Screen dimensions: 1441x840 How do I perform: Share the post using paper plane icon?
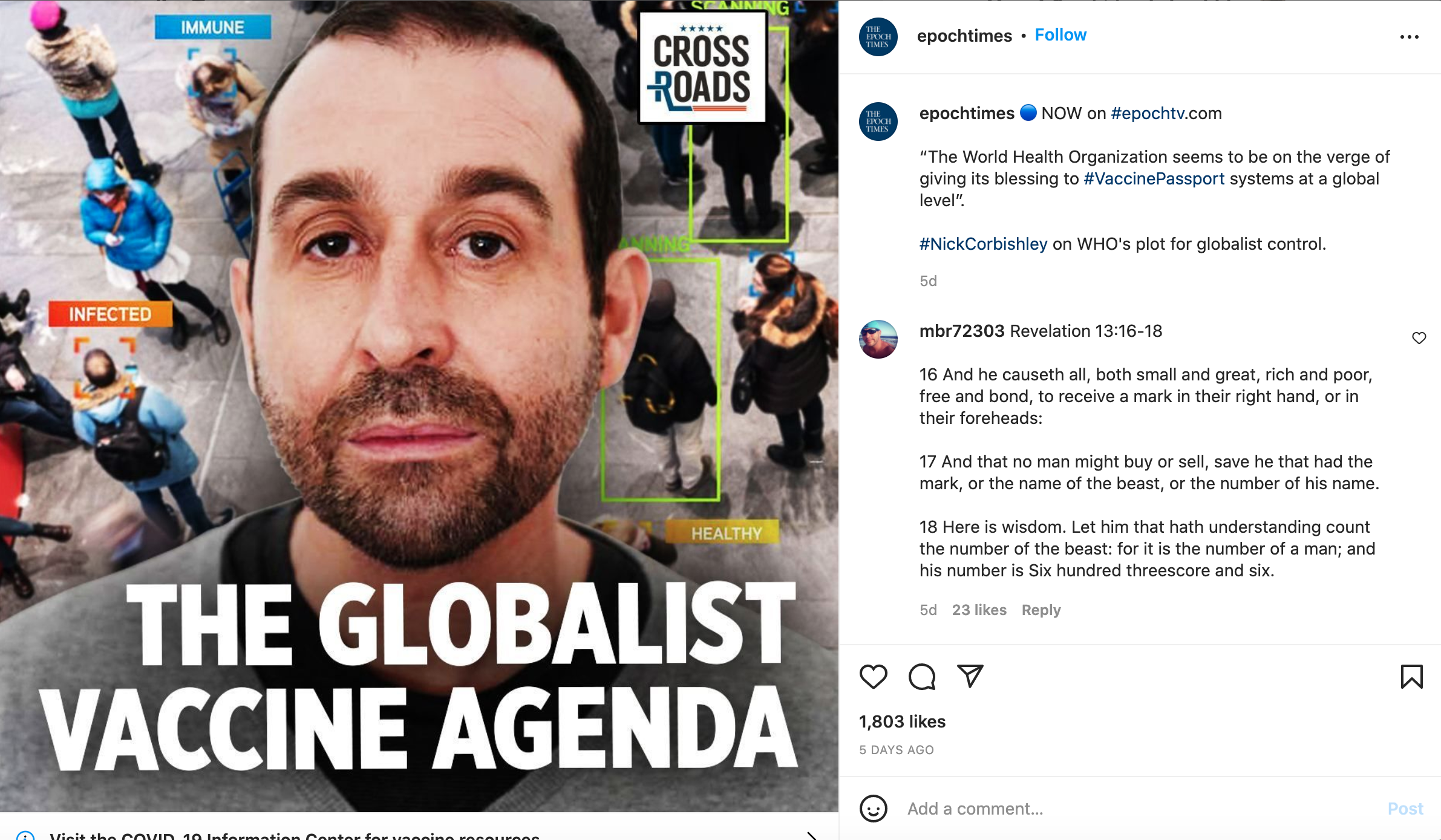click(970, 676)
